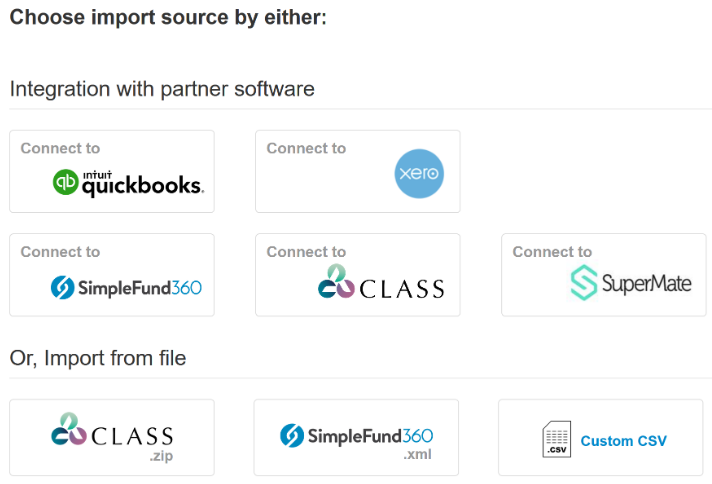Click the CSV file icon
This screenshot has width=712, height=484.
click(x=557, y=440)
